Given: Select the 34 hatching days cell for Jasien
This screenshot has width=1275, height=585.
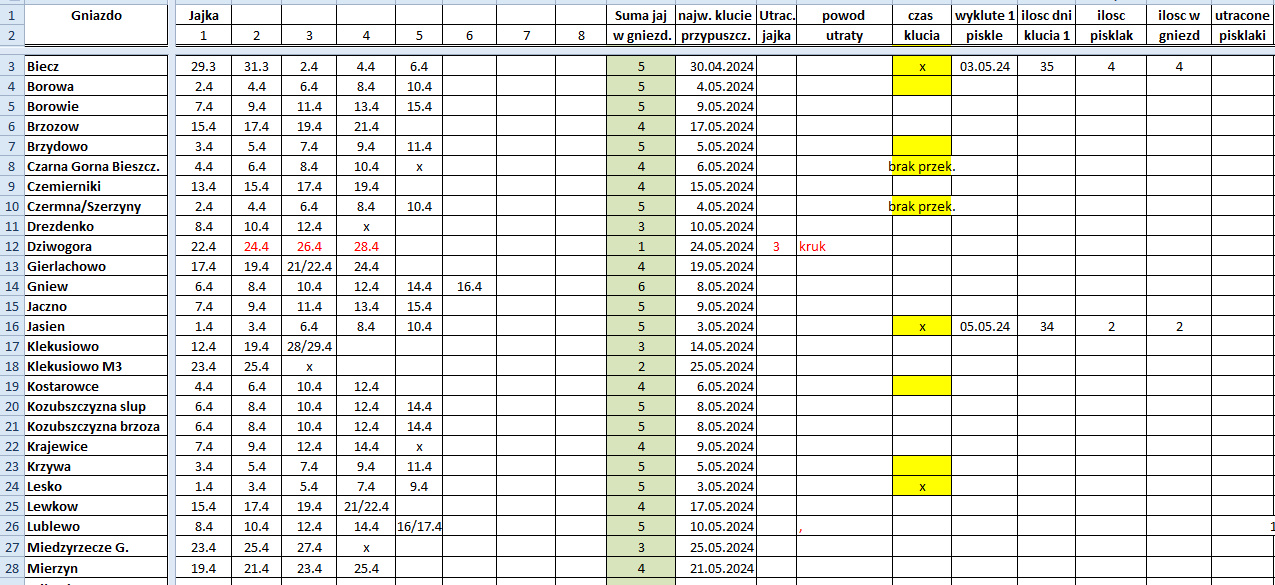Looking at the screenshot, I should pyautogui.click(x=1047, y=326).
